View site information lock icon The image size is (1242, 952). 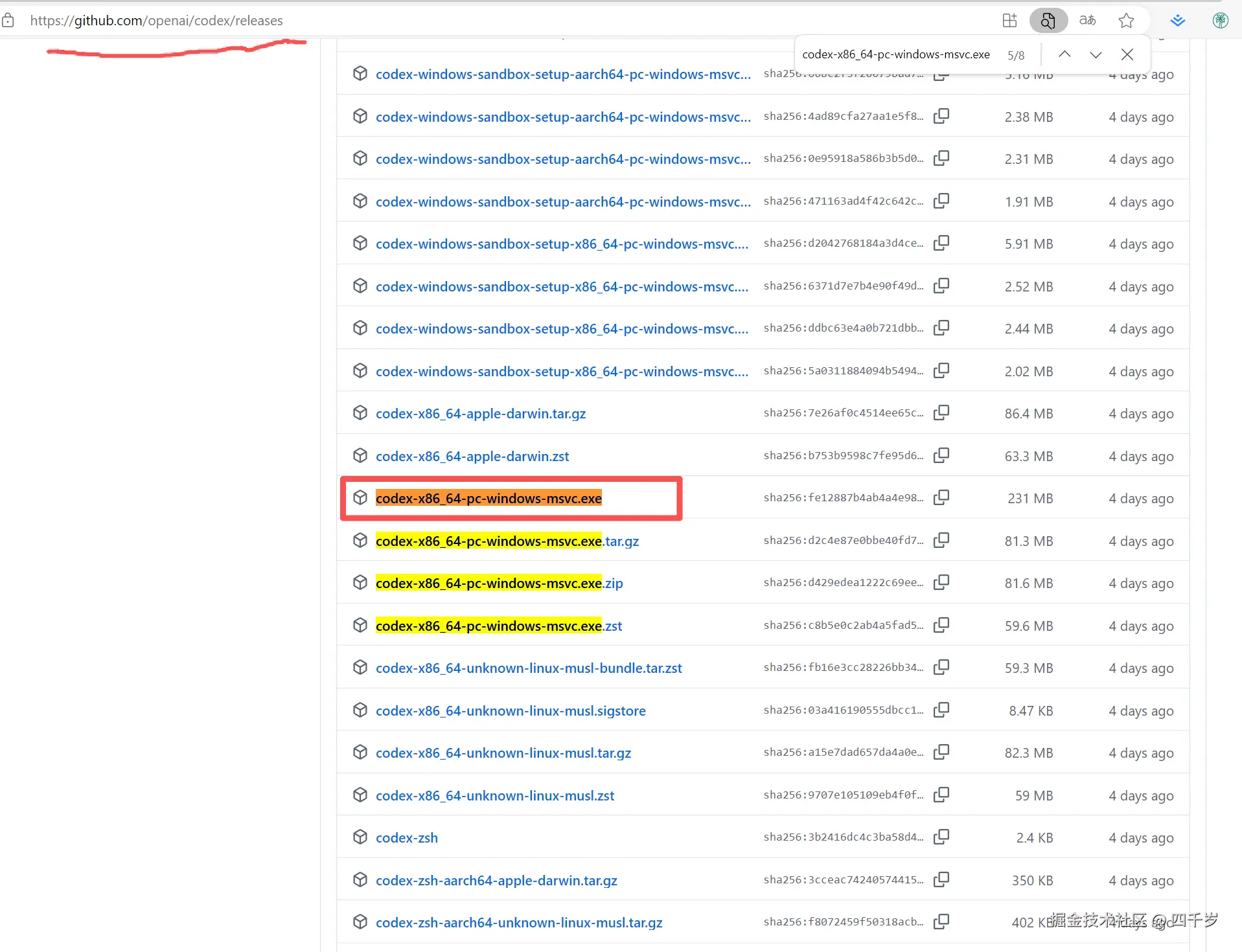(x=8, y=21)
